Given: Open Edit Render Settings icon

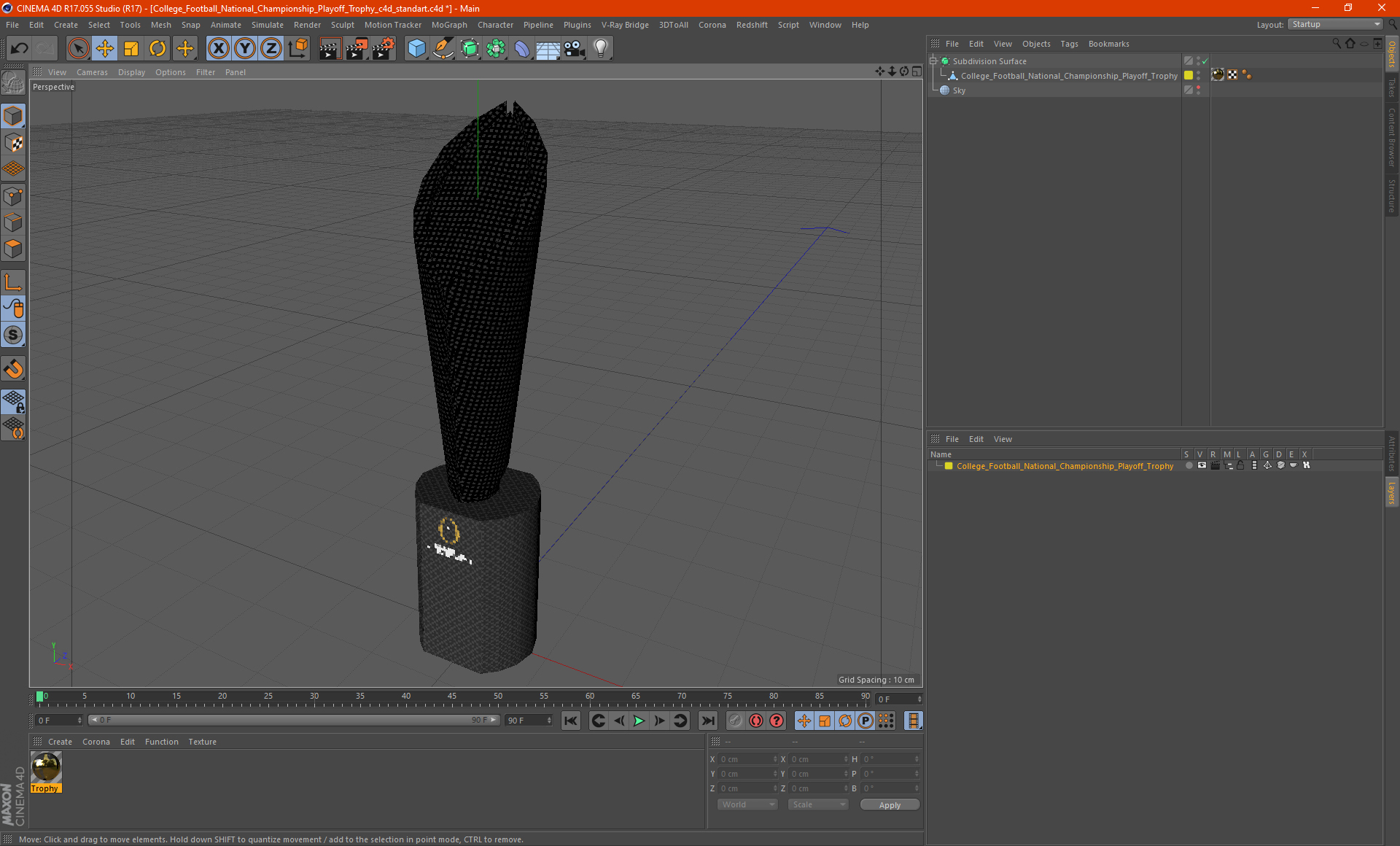Looking at the screenshot, I should point(384,49).
